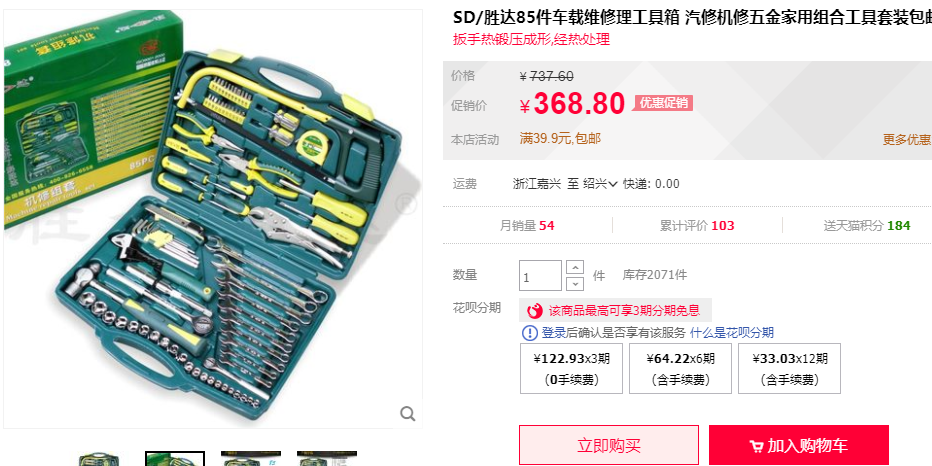Click the 月销量 54 monthly sales item

527,226
